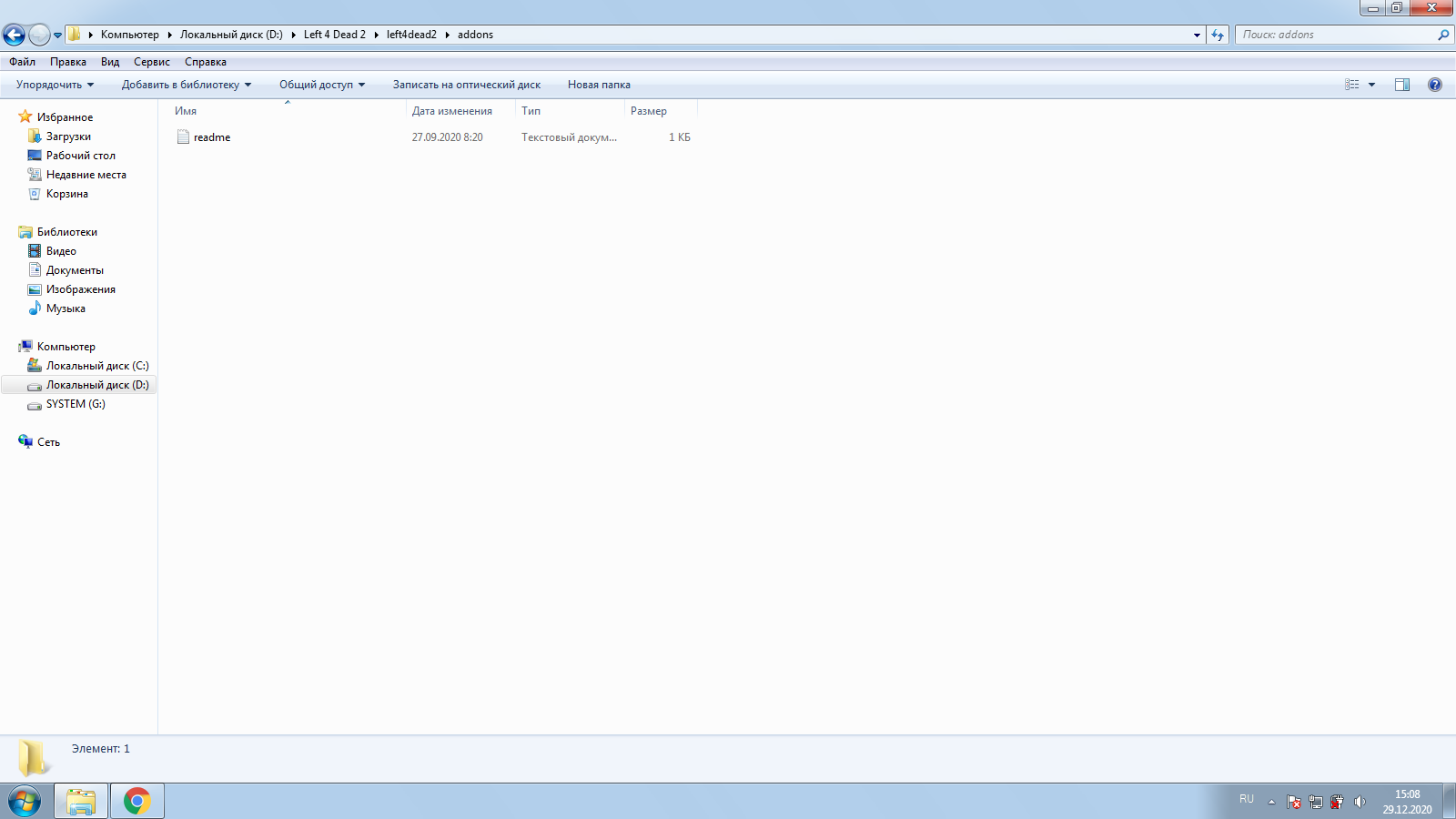Click 'Компьютер' in the address bar path
The image size is (1456, 819).
click(x=130, y=35)
